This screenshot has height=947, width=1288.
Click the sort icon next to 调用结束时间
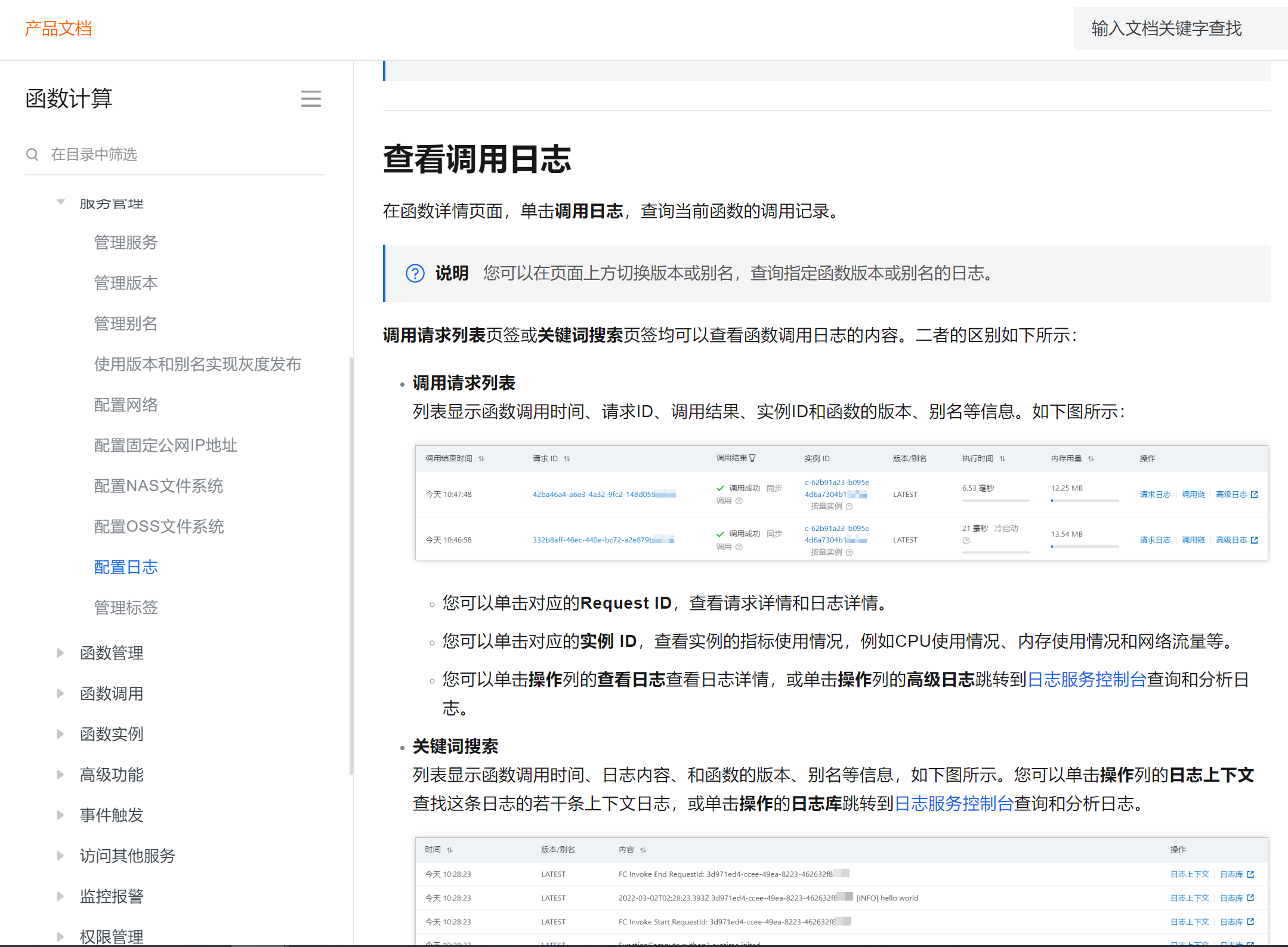(x=481, y=458)
